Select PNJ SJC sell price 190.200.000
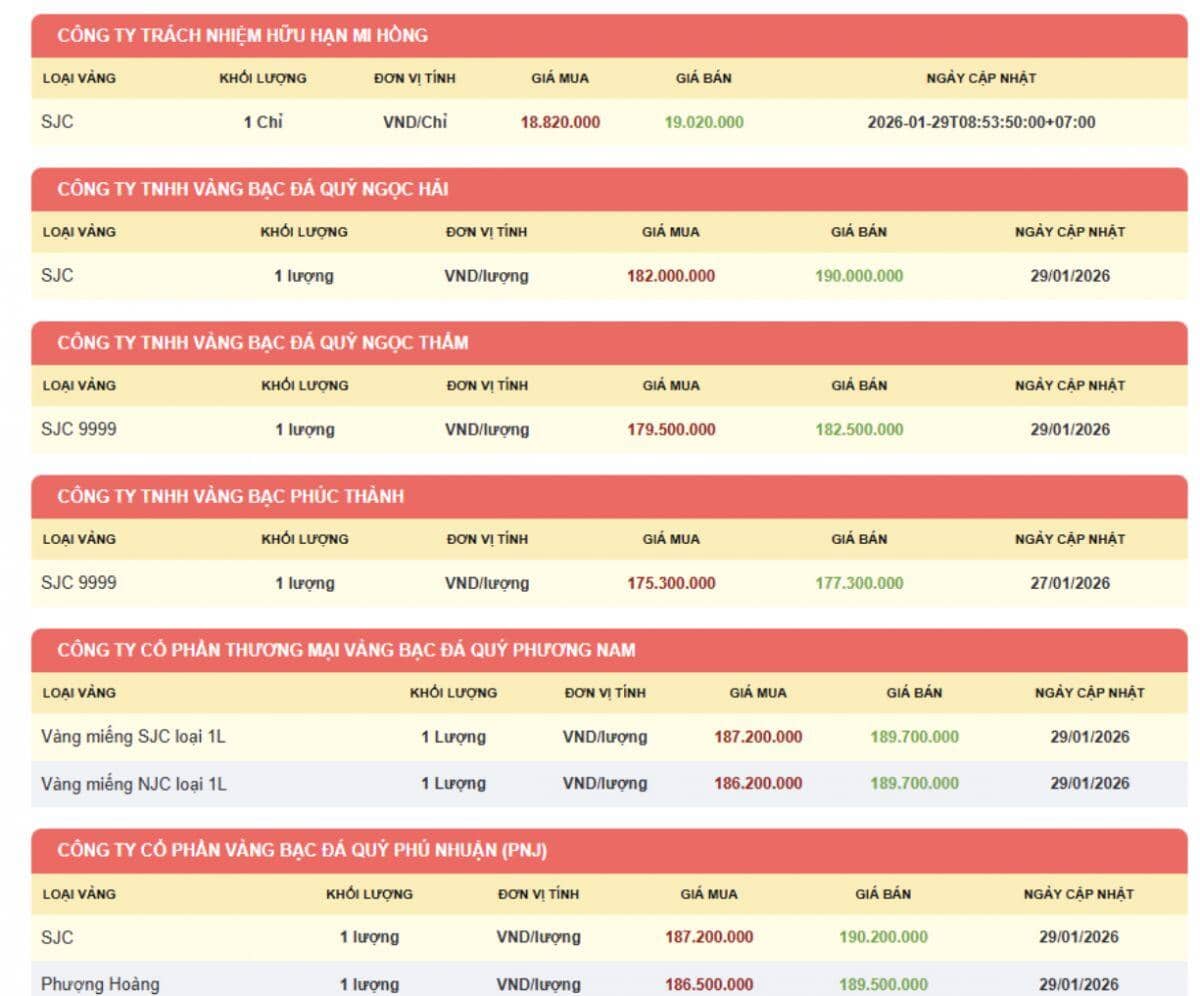Screen dimensions: 1200x996 (883, 937)
